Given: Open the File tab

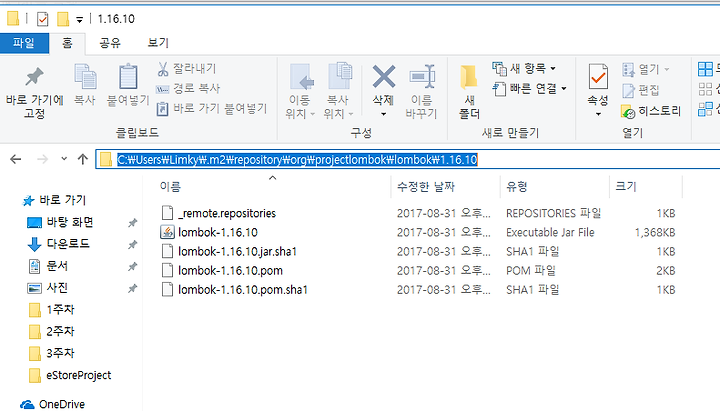Looking at the screenshot, I should [x=24, y=43].
